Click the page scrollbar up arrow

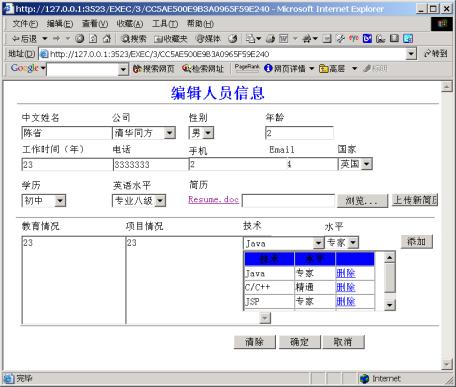[x=446, y=87]
